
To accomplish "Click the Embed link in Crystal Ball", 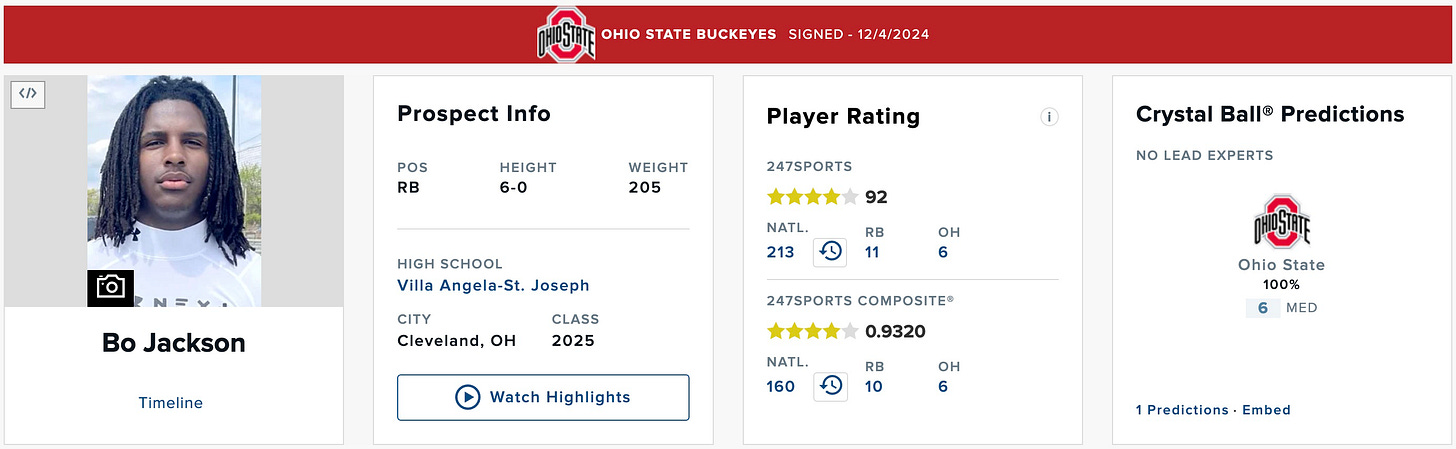I will click(1266, 410).
